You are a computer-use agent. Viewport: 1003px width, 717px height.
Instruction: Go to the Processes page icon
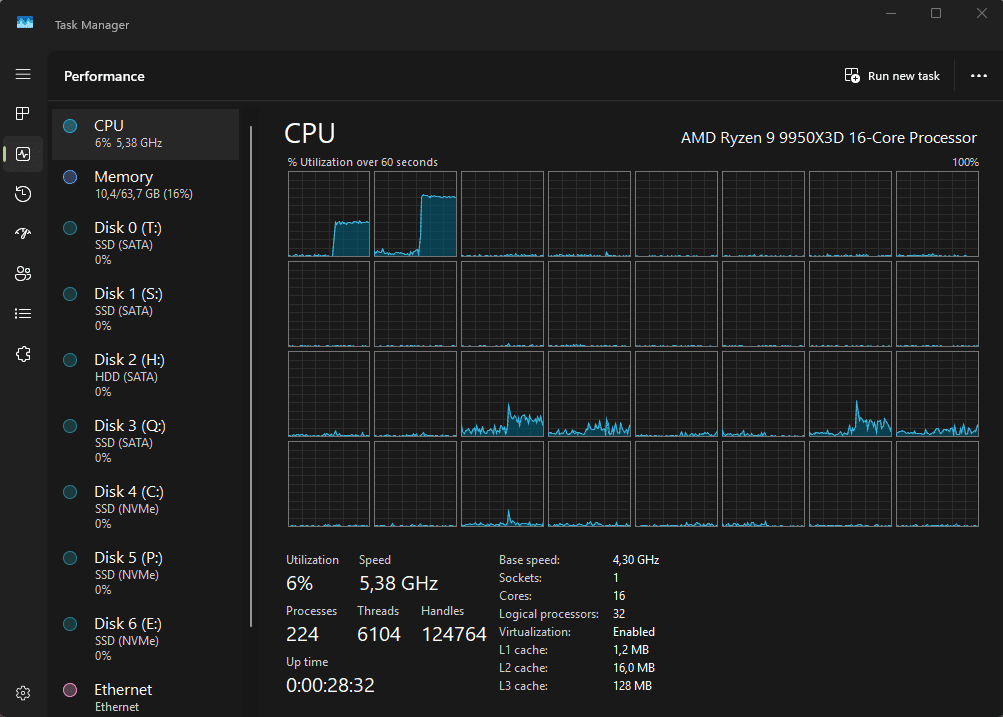[23, 114]
